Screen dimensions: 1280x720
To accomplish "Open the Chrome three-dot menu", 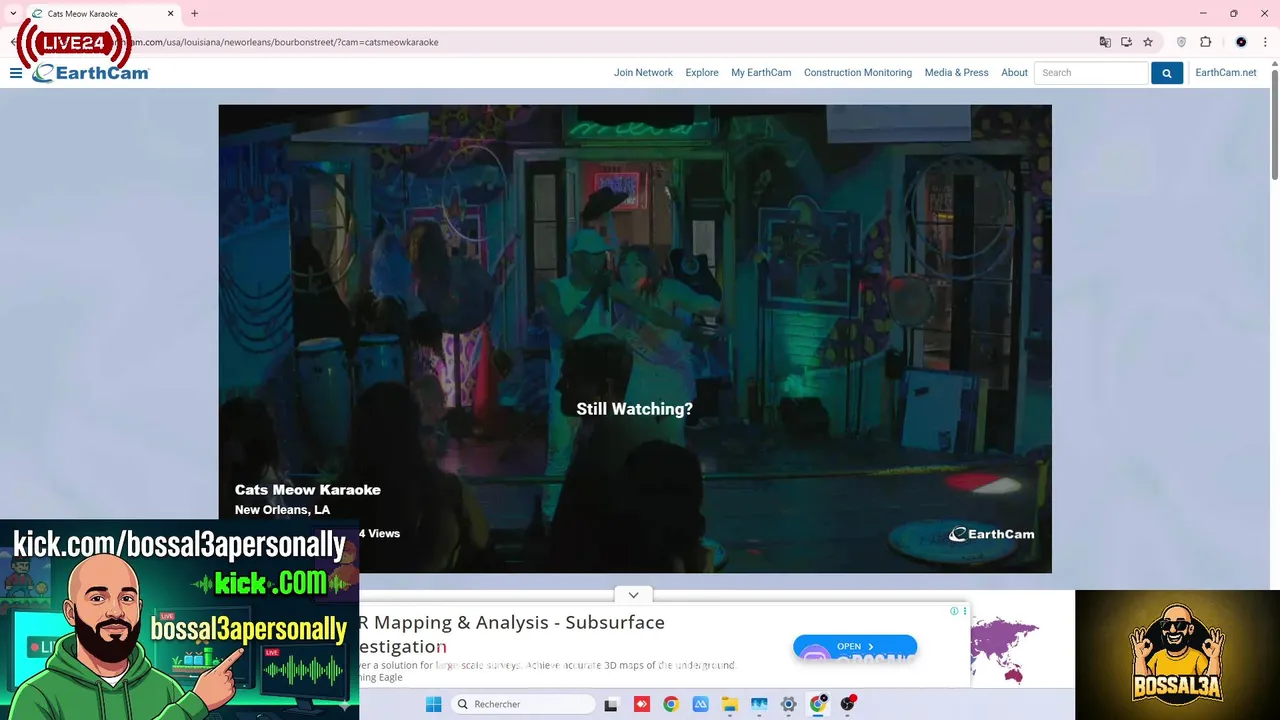I will click(x=1266, y=42).
